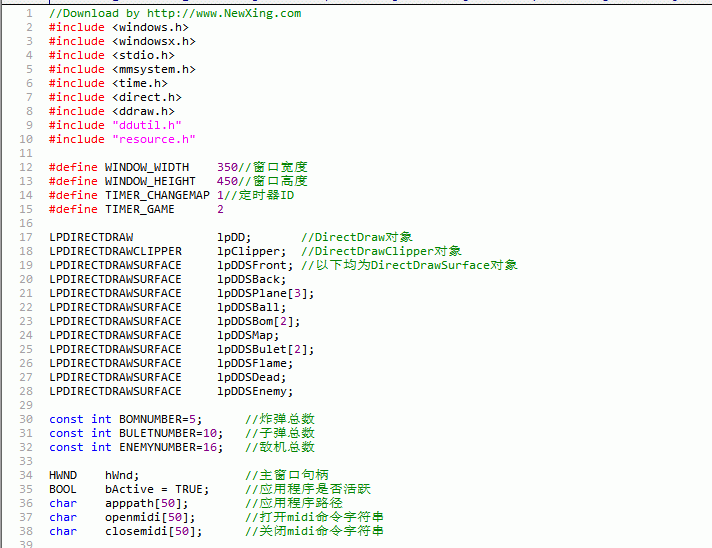This screenshot has height=548, width=712.
Task: Click the "ddutil.h" string
Action: (x=147, y=125)
